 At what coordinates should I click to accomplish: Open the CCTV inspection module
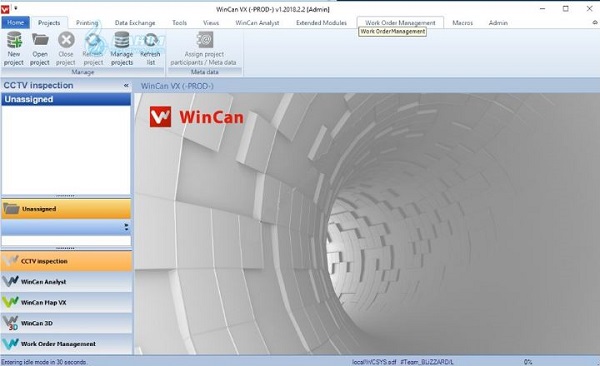coord(66,261)
